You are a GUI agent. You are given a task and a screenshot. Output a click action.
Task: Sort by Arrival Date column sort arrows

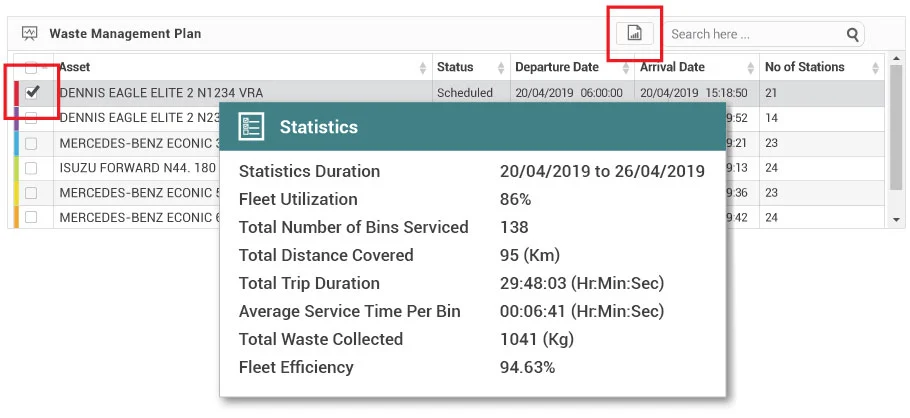point(750,68)
